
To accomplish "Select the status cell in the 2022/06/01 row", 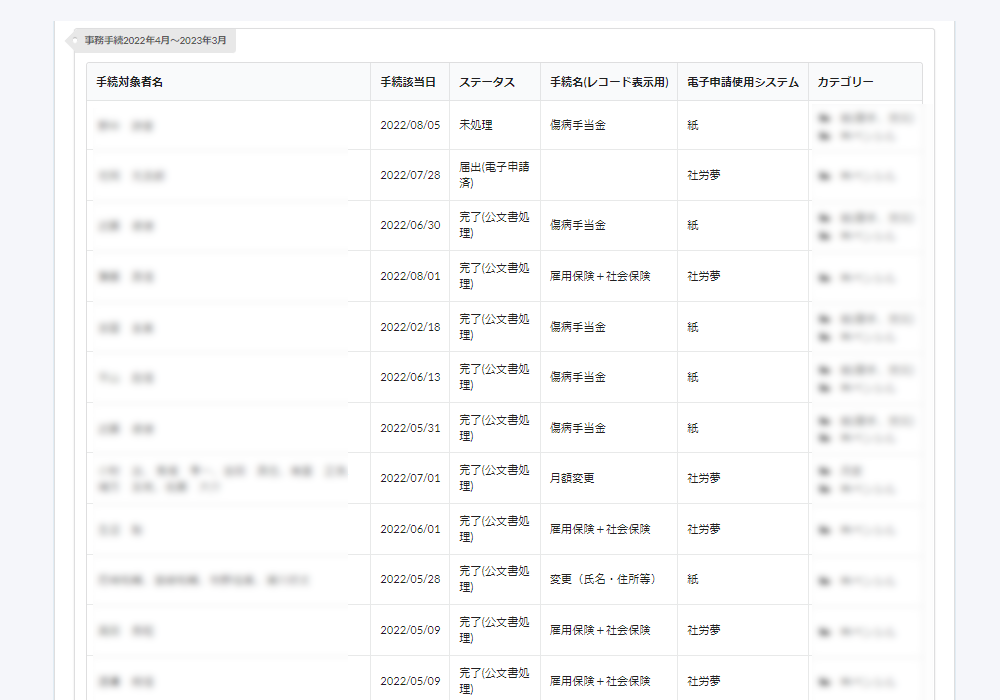I will coord(494,529).
